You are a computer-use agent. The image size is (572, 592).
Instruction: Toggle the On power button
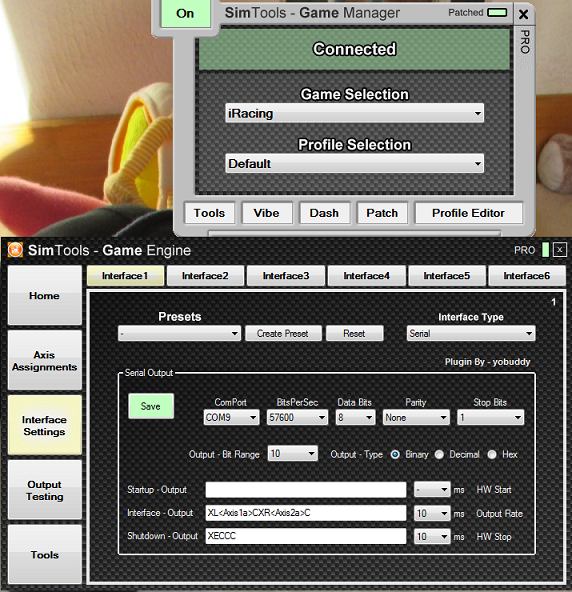point(185,14)
